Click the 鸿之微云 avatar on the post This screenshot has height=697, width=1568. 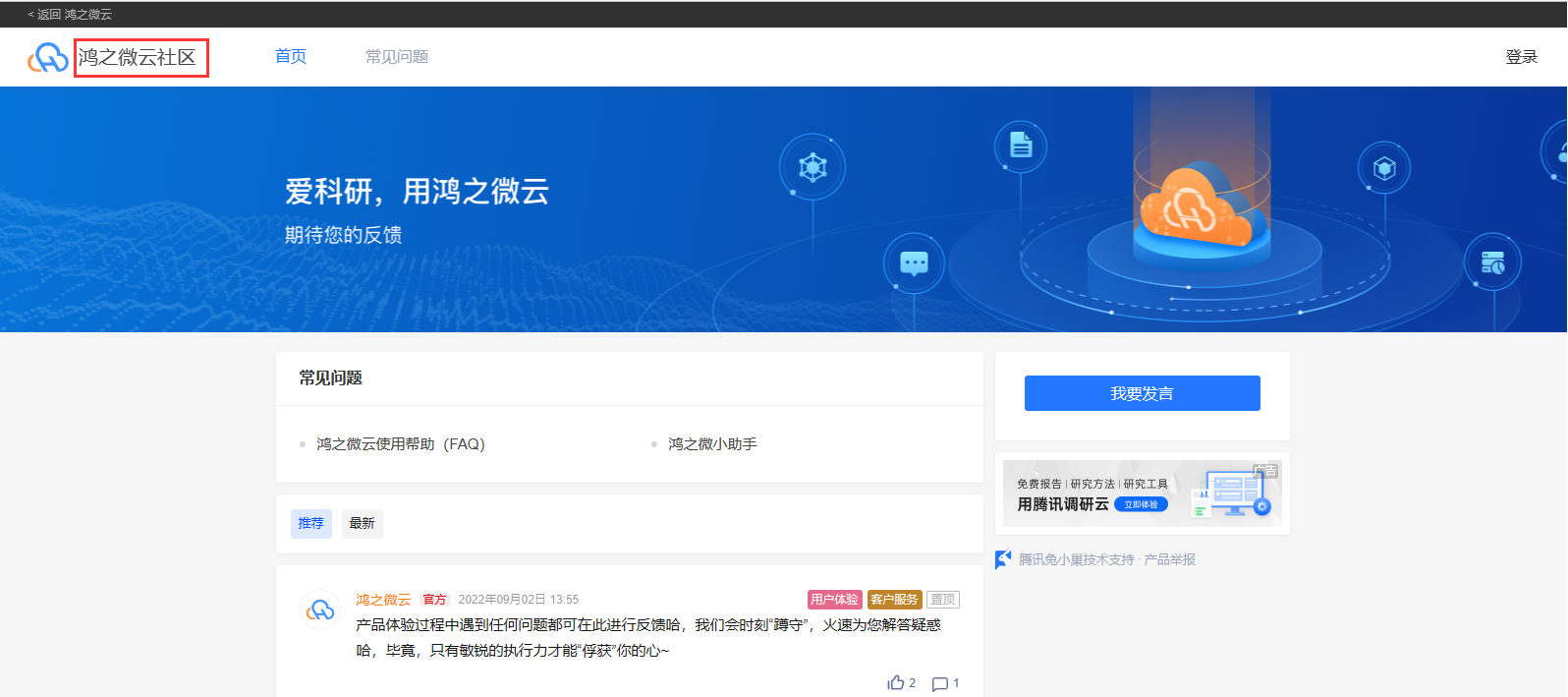[x=320, y=610]
